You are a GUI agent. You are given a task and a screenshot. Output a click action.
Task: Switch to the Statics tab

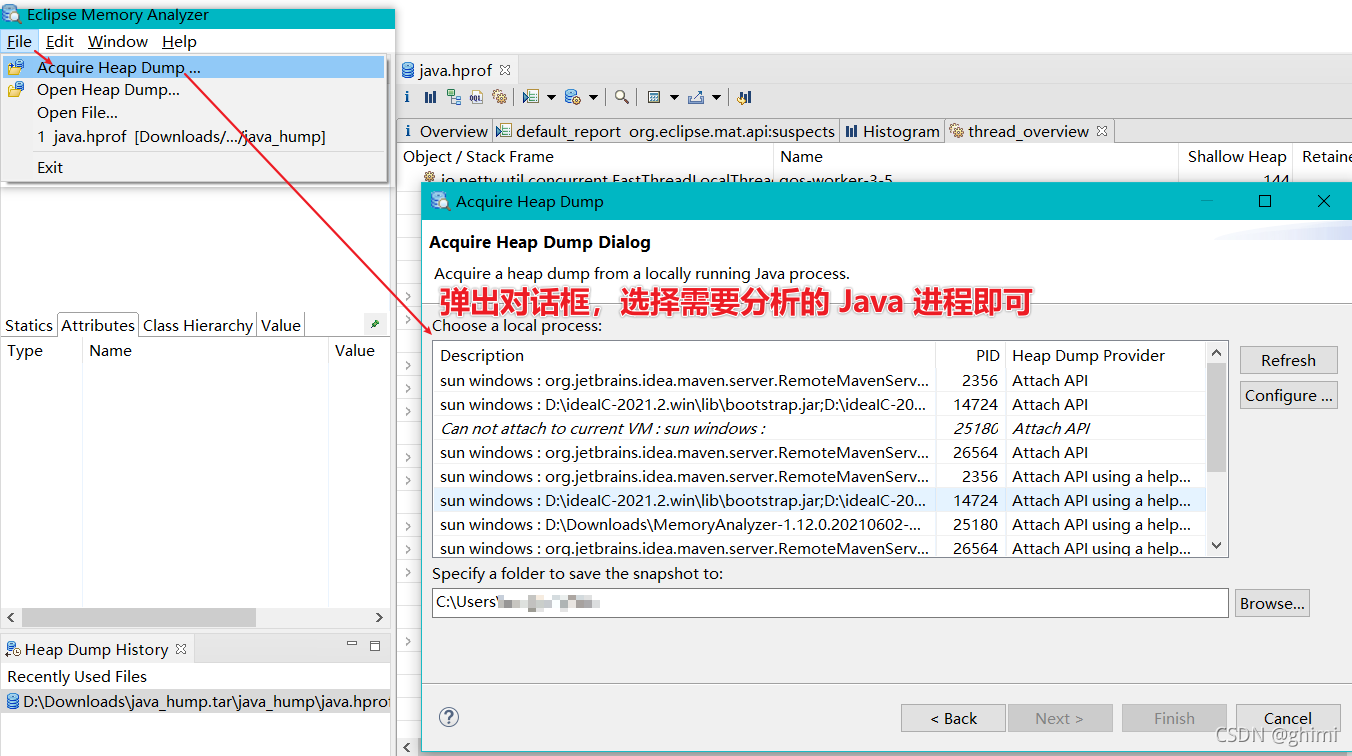[29, 325]
